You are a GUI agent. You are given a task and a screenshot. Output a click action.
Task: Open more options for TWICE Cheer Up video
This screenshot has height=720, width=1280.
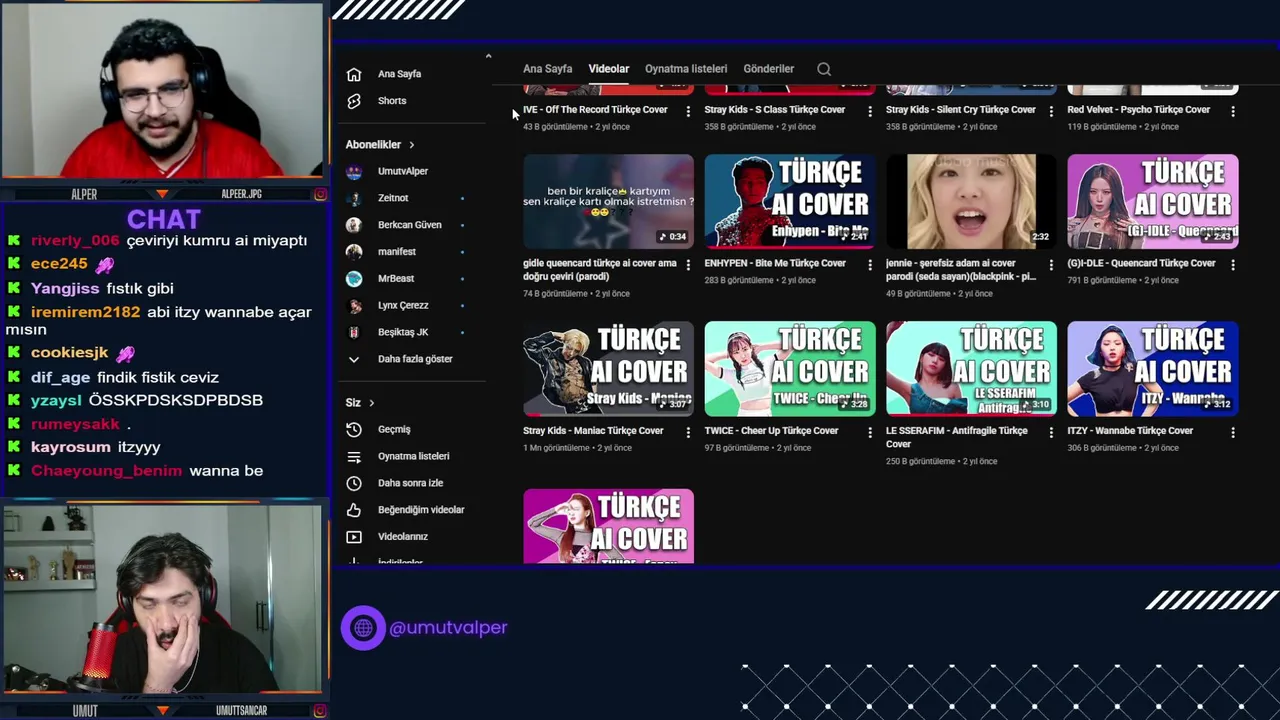869,432
